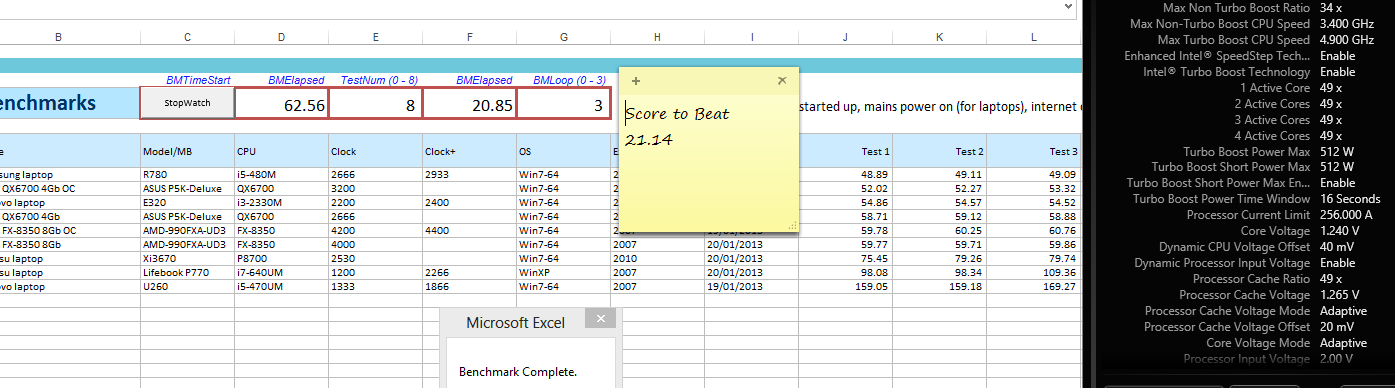Select Test 2 value 52.27
1395x388 pixels.
point(939,188)
